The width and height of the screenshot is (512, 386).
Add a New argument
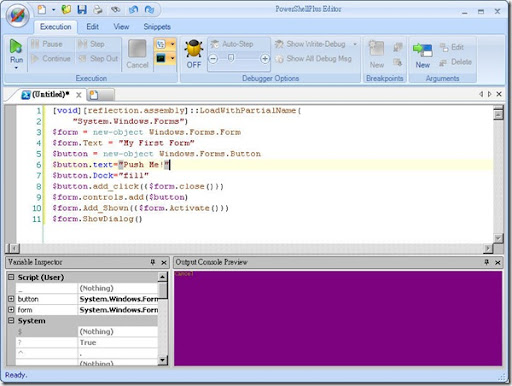423,54
